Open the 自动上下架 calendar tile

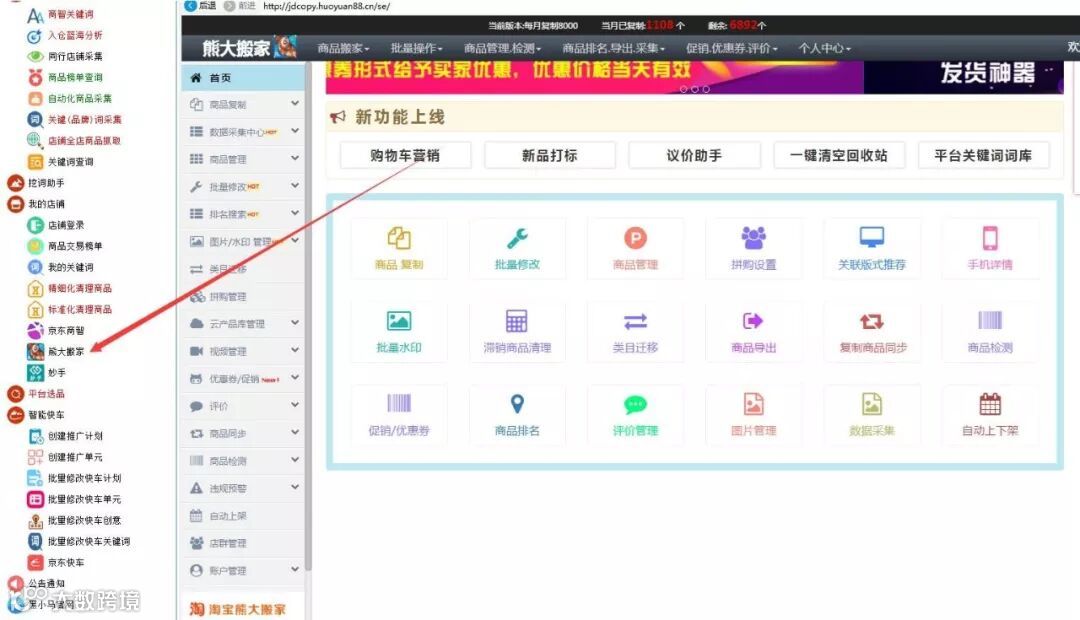coord(990,414)
